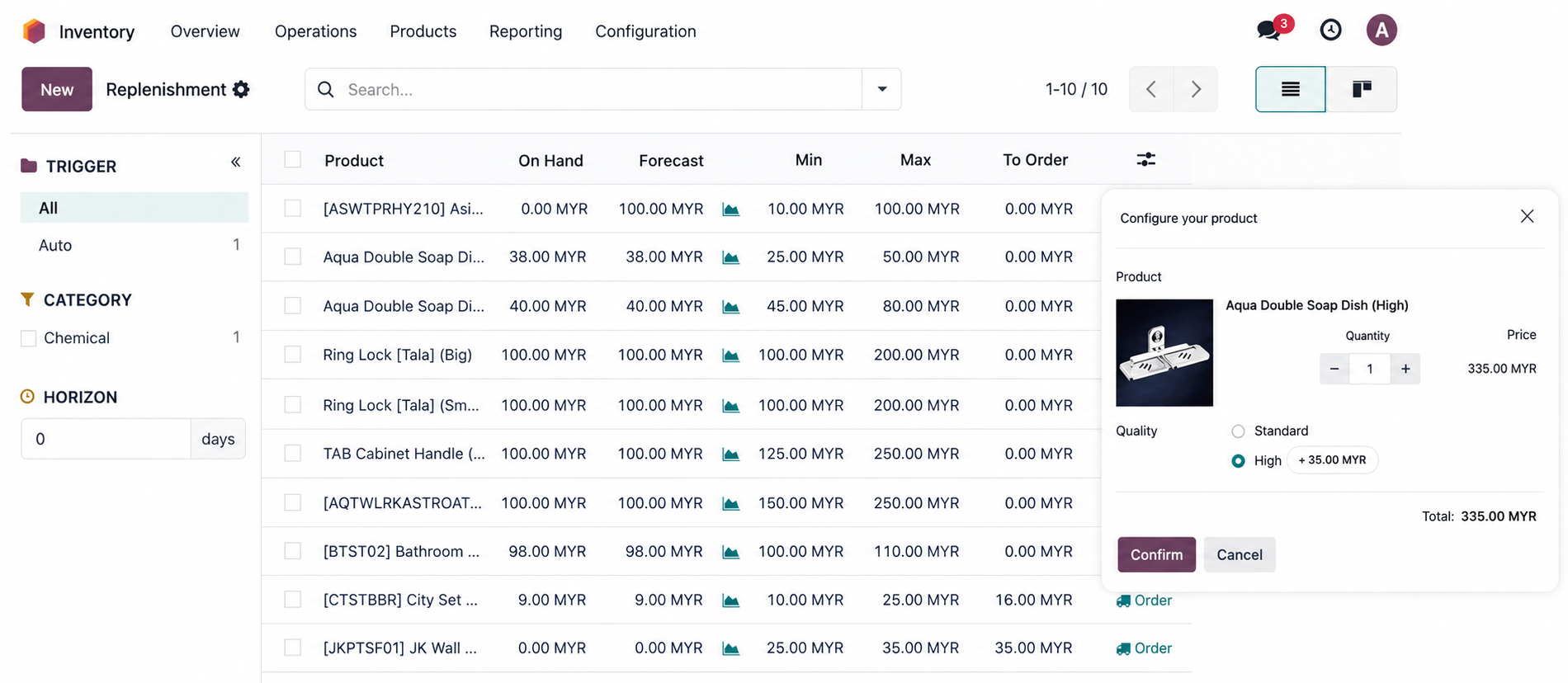Image resolution: width=1568 pixels, height=683 pixels.
Task: Expand the search options dropdown
Action: click(x=881, y=89)
